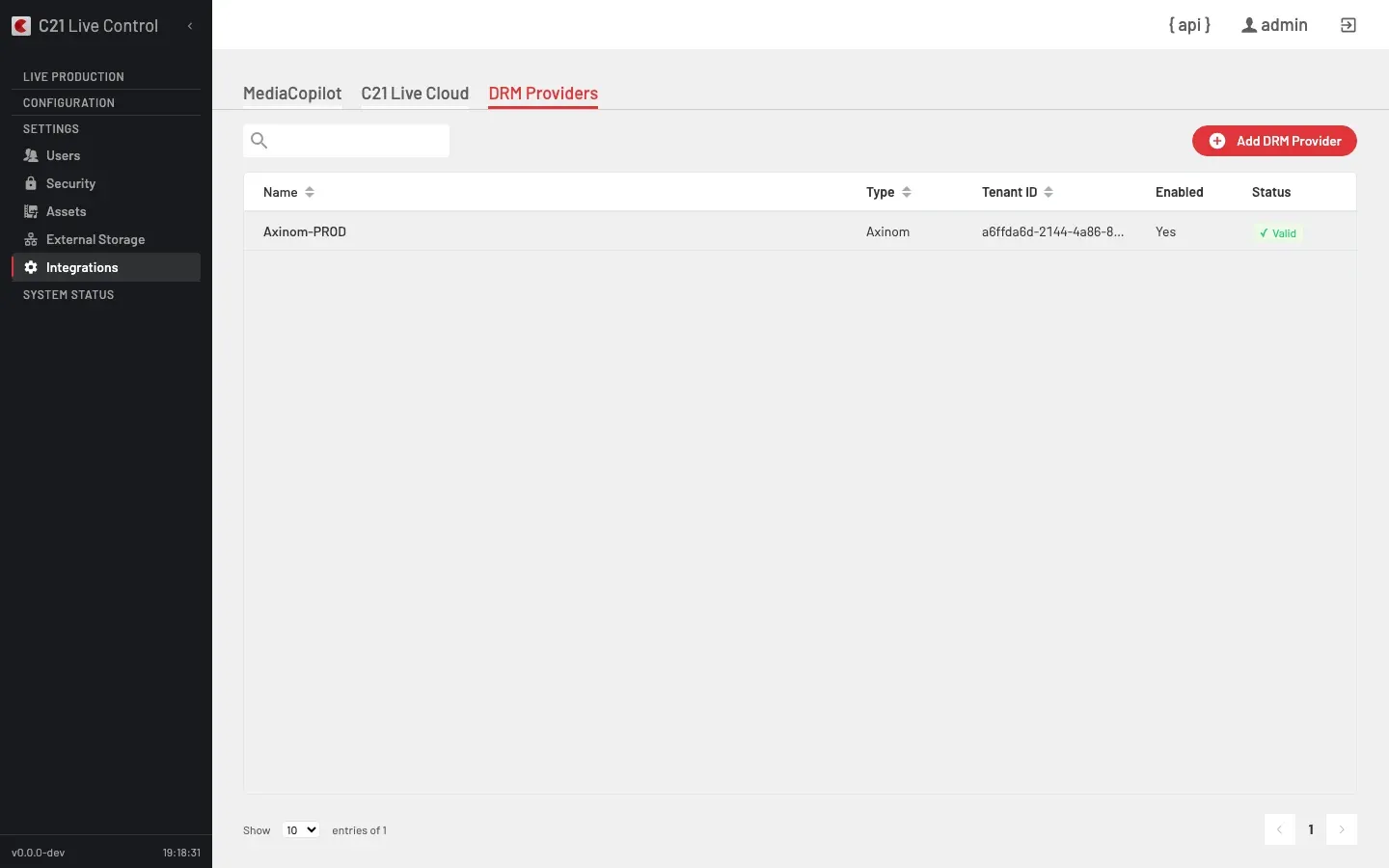The width and height of the screenshot is (1389, 868).
Task: Open the api documentation link
Action: point(1189,25)
